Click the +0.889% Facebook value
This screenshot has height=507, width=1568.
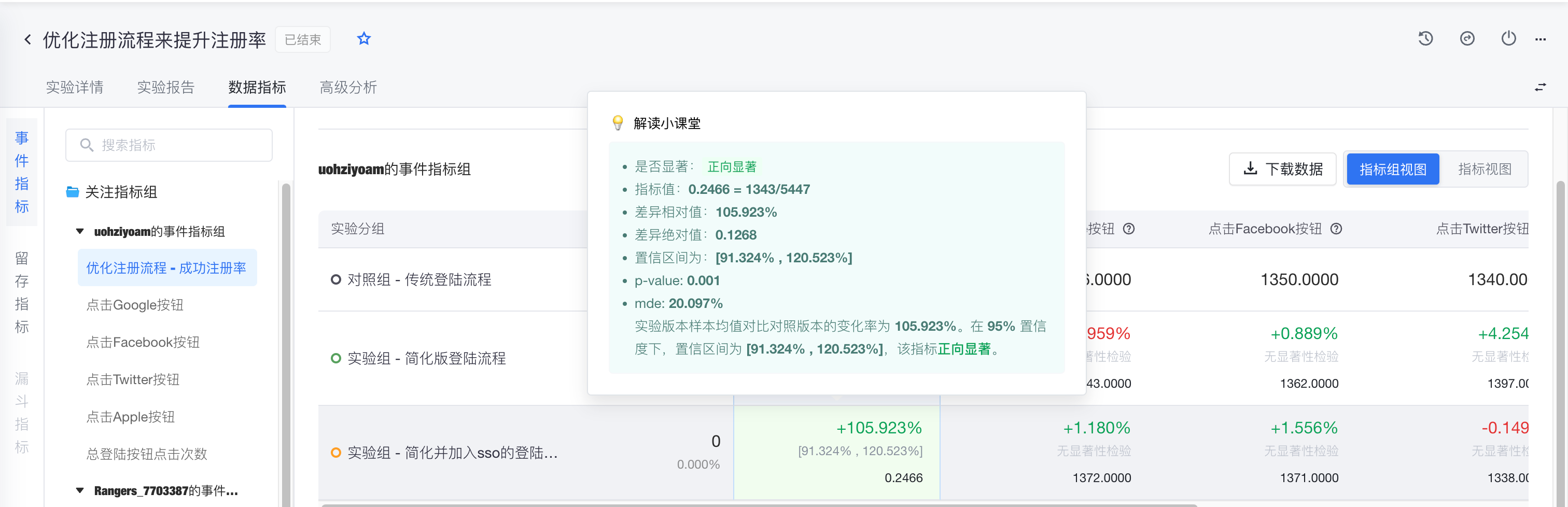click(1304, 333)
